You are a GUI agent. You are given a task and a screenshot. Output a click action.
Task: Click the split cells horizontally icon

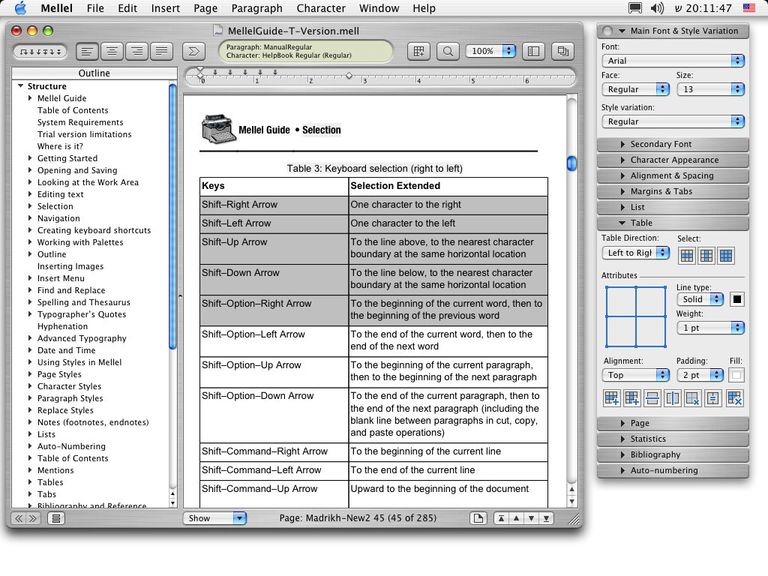[x=652, y=398]
